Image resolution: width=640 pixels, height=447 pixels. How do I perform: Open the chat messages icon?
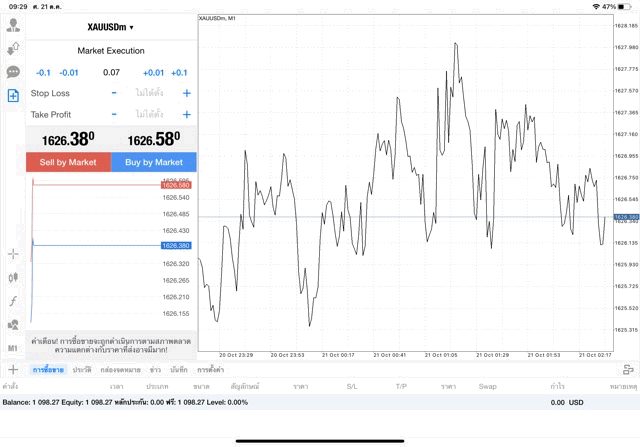(x=13, y=72)
